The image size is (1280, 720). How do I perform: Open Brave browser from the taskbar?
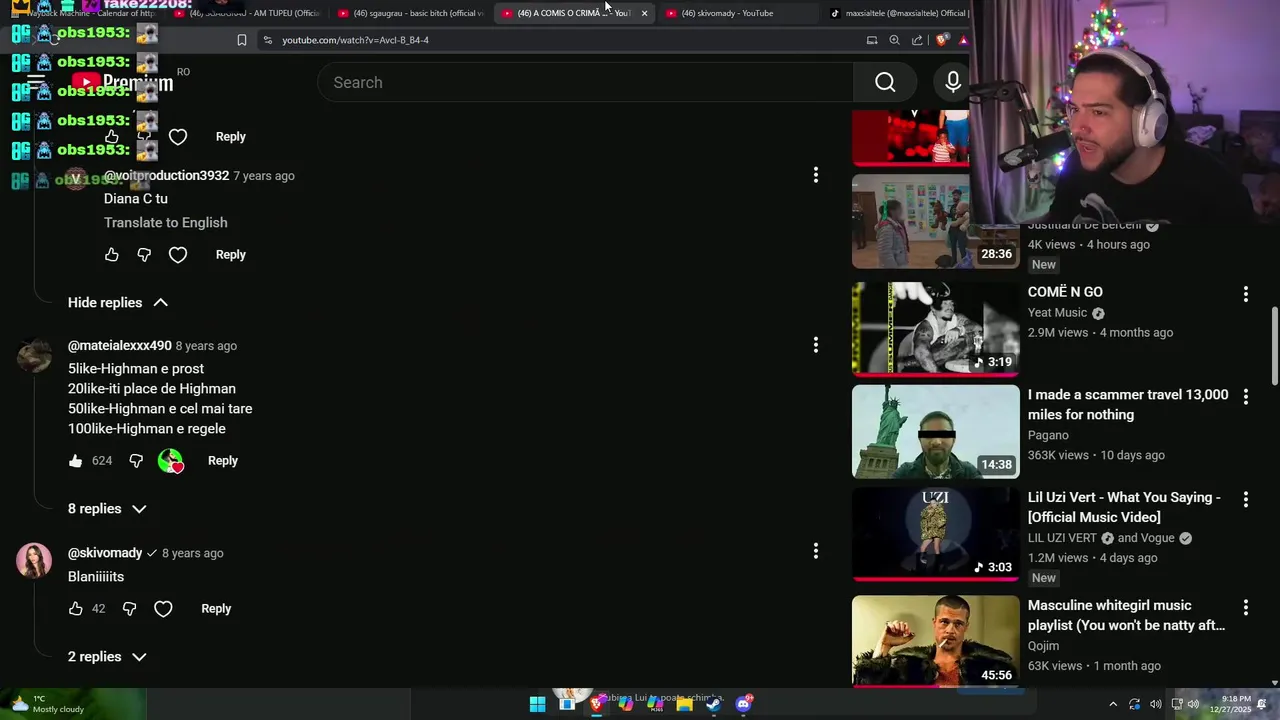tap(596, 704)
